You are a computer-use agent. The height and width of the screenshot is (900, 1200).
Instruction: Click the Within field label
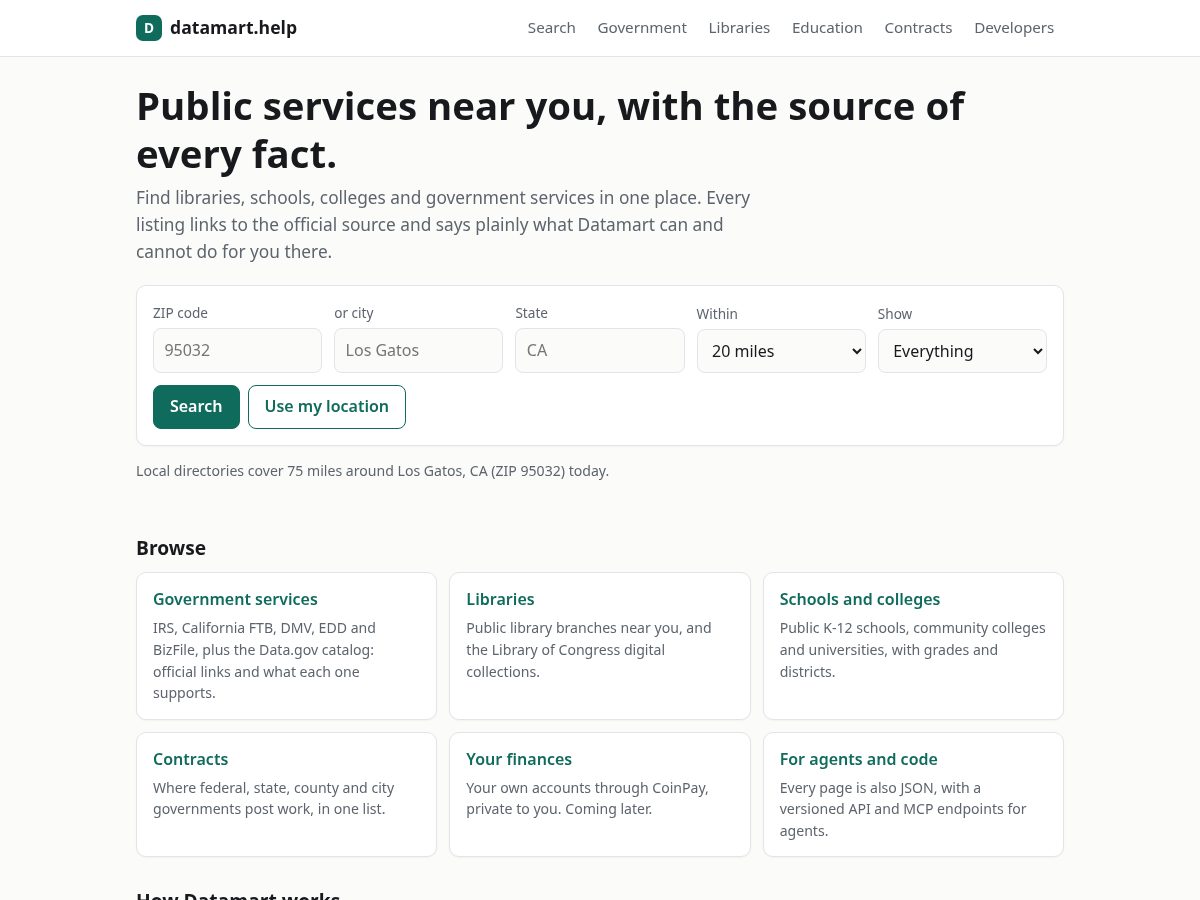click(x=717, y=314)
